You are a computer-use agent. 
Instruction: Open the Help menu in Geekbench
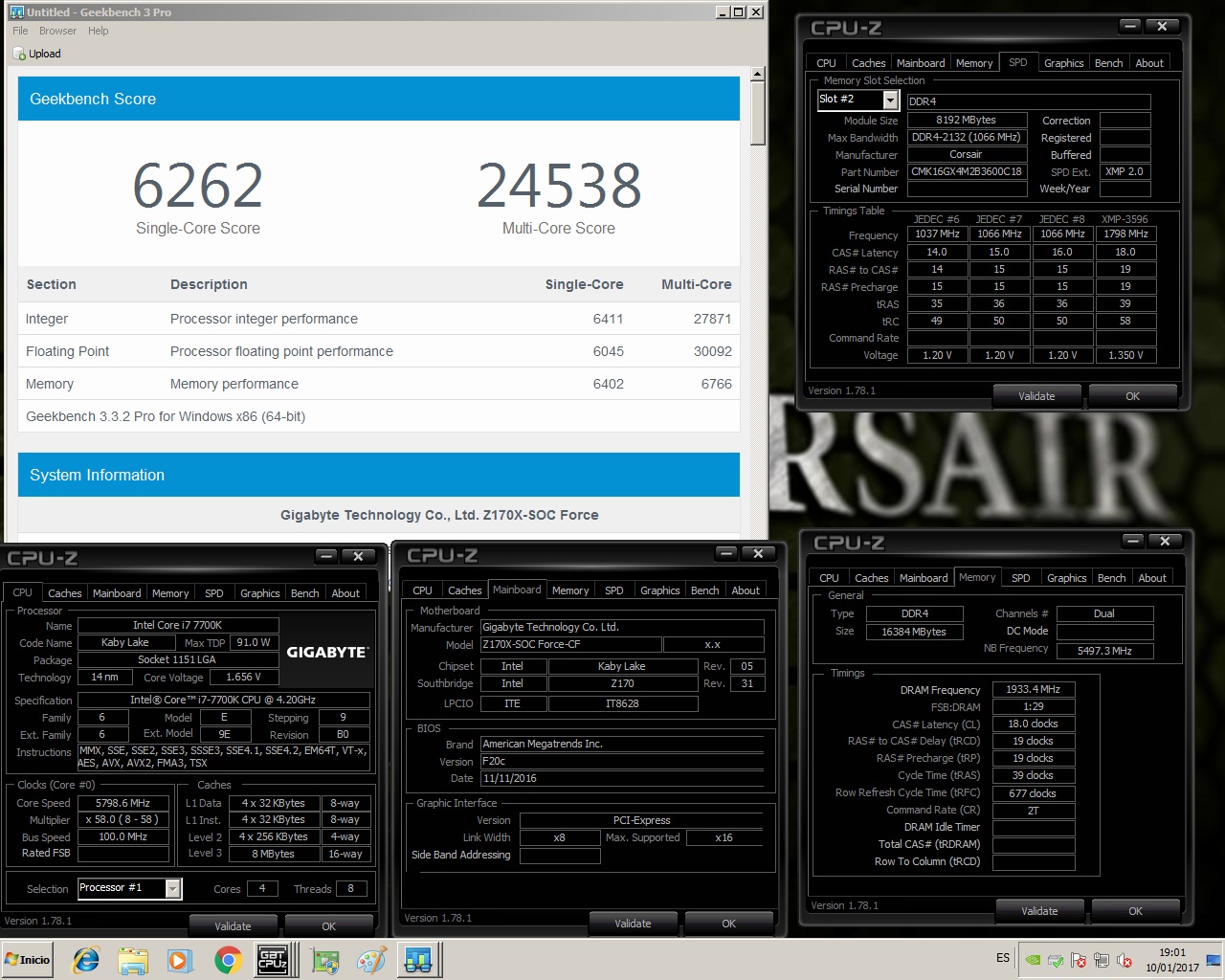(x=98, y=31)
